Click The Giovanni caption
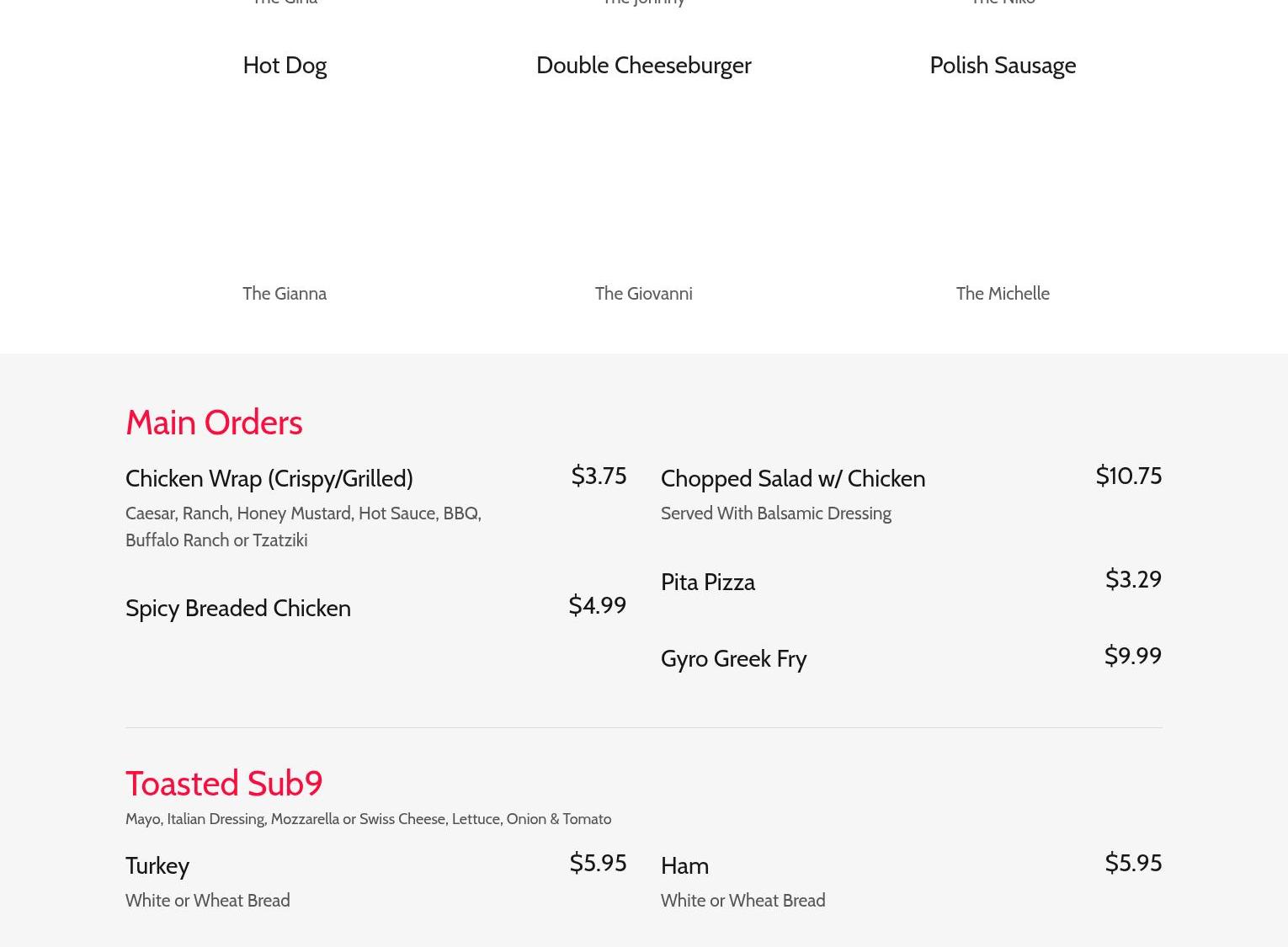 point(643,293)
